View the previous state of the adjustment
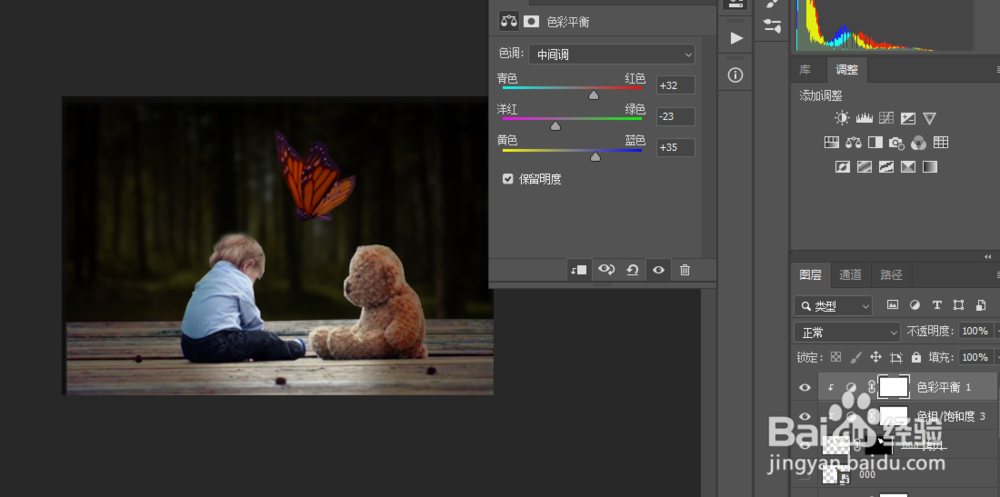 coord(606,270)
